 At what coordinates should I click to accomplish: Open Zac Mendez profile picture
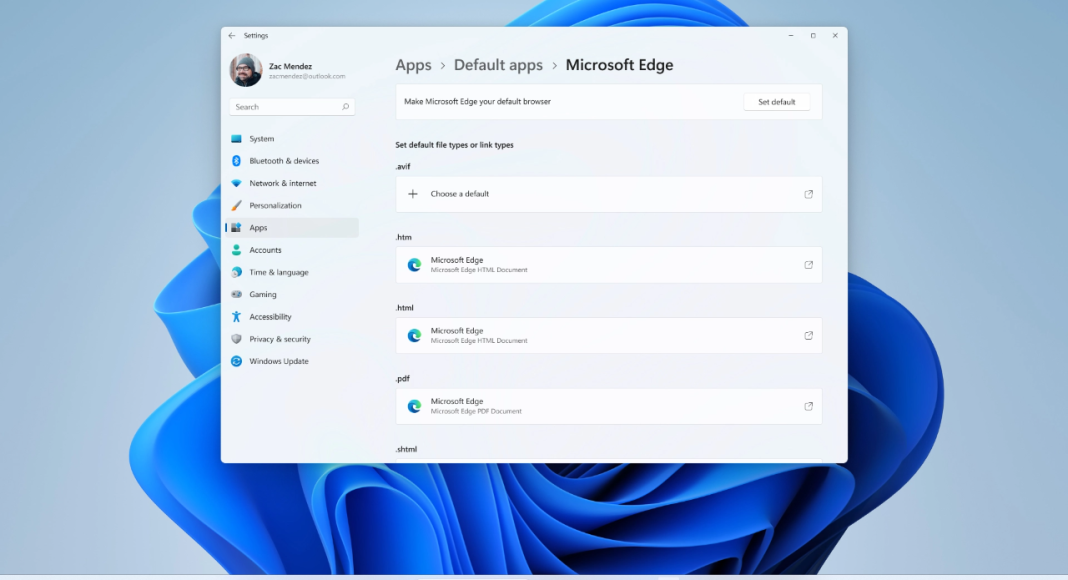(246, 70)
